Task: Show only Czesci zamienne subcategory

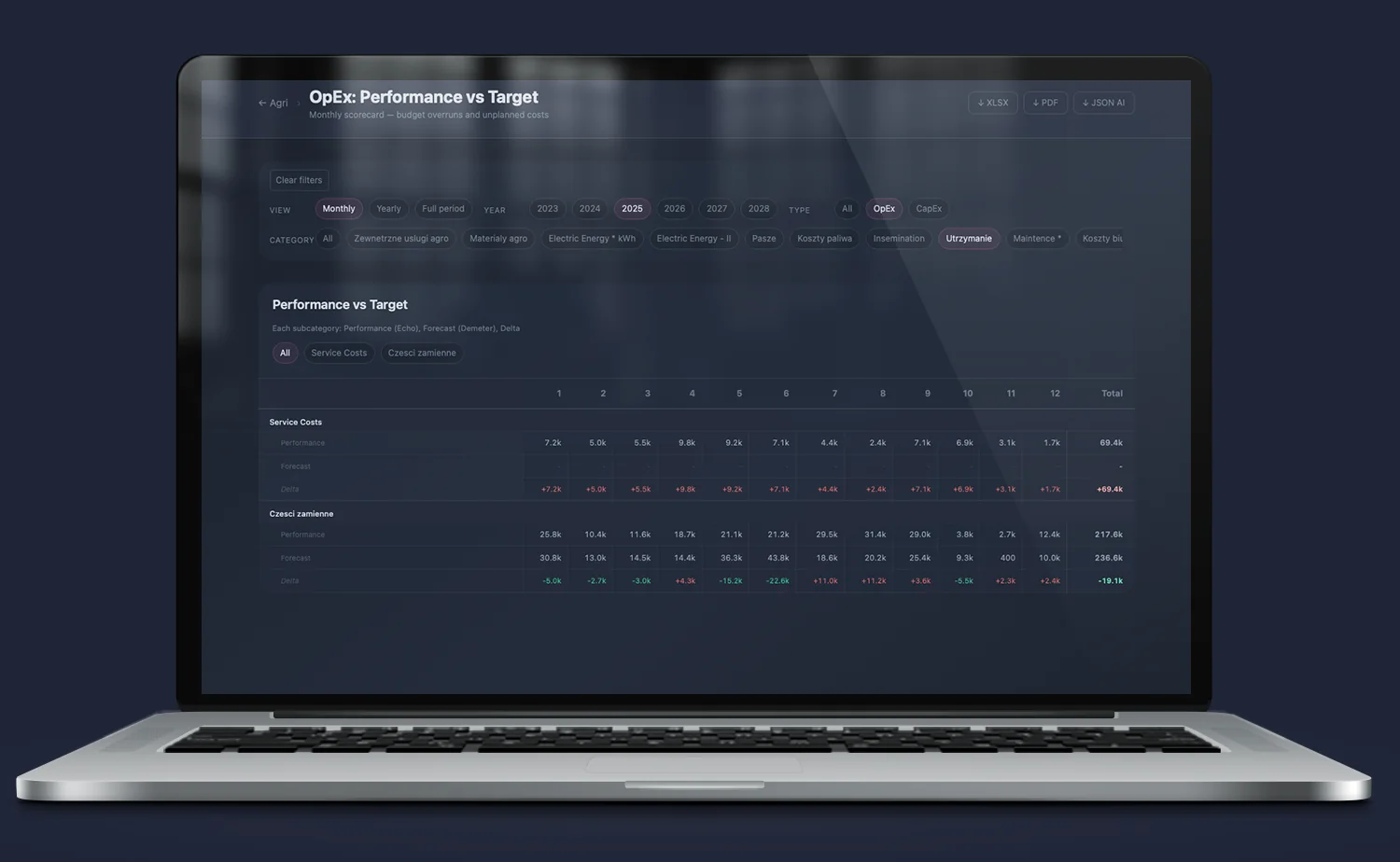Action: pyautogui.click(x=422, y=353)
